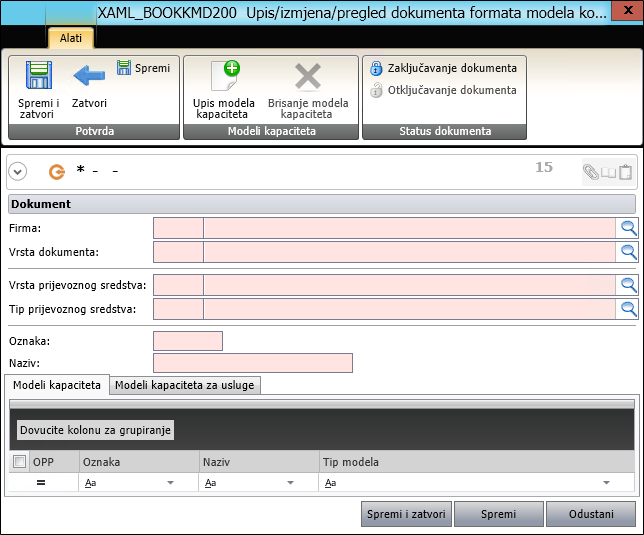644x535 pixels.
Task: Click Upis modela kapaciteta icon
Action: coord(225,76)
